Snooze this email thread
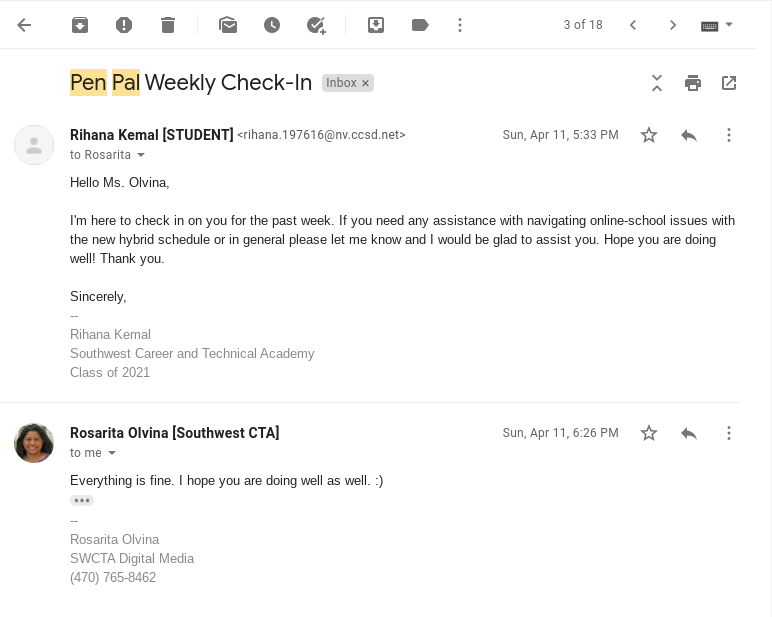Image resolution: width=772 pixels, height=617 pixels. click(272, 25)
